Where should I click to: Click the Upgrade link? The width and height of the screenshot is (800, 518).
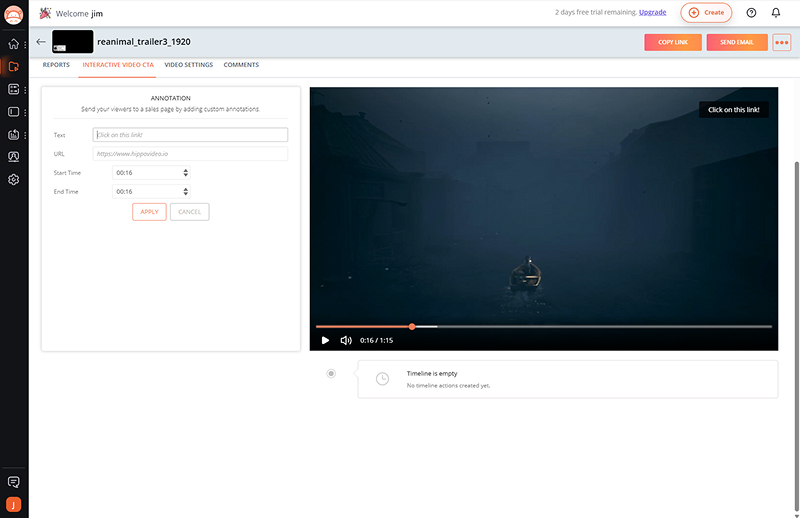pos(652,13)
